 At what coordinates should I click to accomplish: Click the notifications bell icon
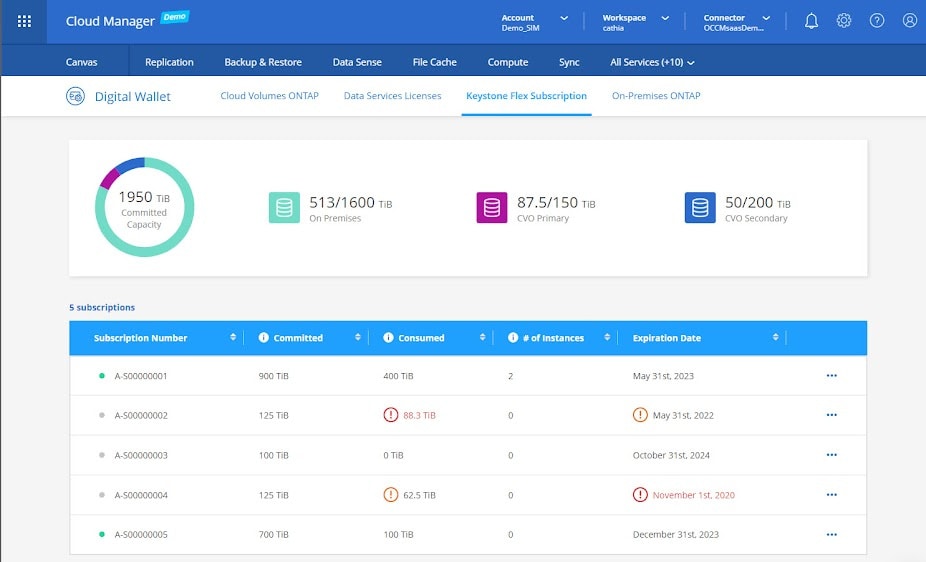(811, 21)
